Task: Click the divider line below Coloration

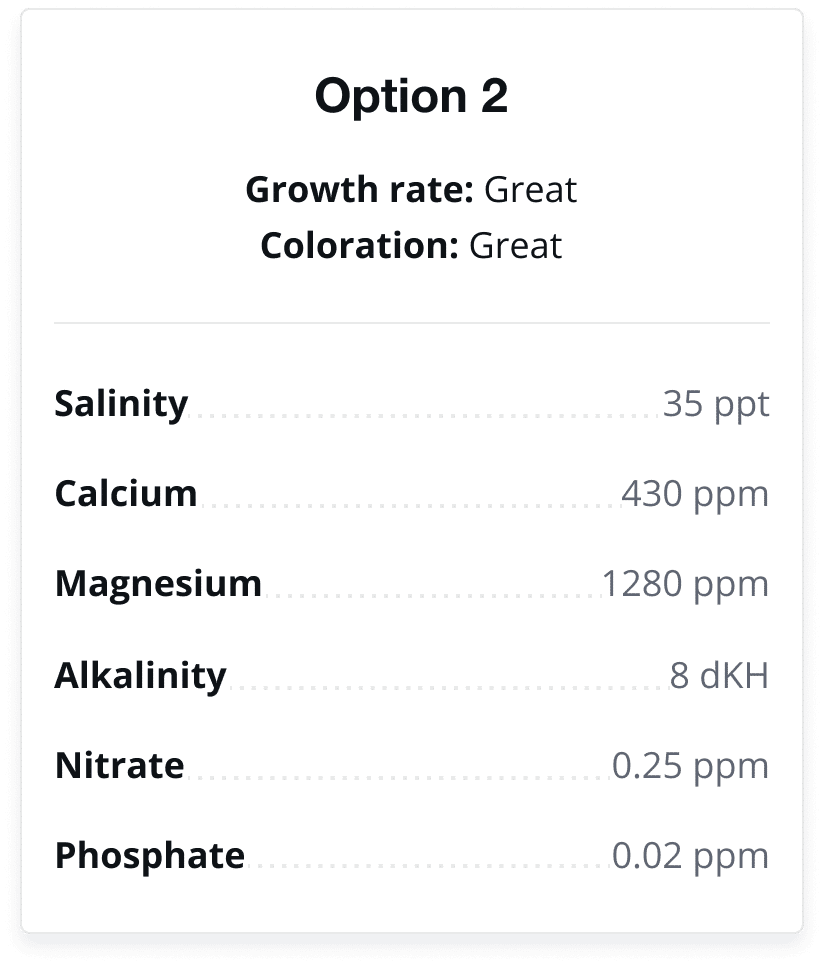Action: tap(412, 322)
